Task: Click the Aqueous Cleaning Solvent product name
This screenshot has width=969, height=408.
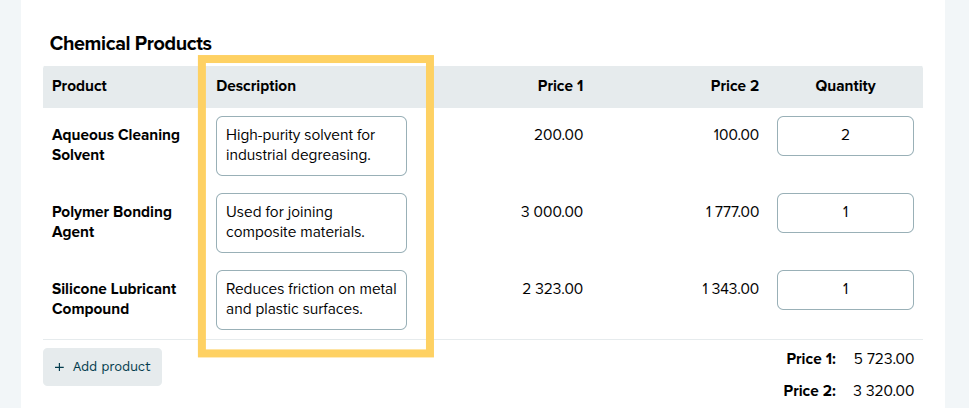Action: (116, 145)
